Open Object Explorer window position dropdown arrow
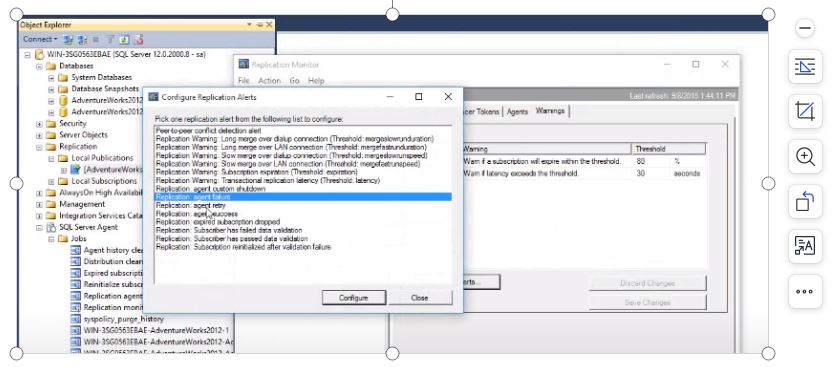833x378 pixels. click(x=250, y=25)
